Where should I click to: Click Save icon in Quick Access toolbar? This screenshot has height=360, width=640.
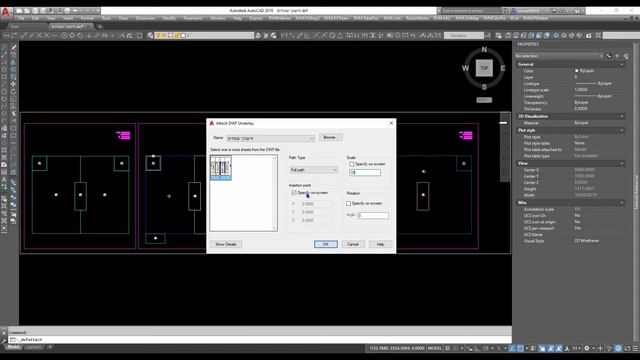click(x=36, y=11)
